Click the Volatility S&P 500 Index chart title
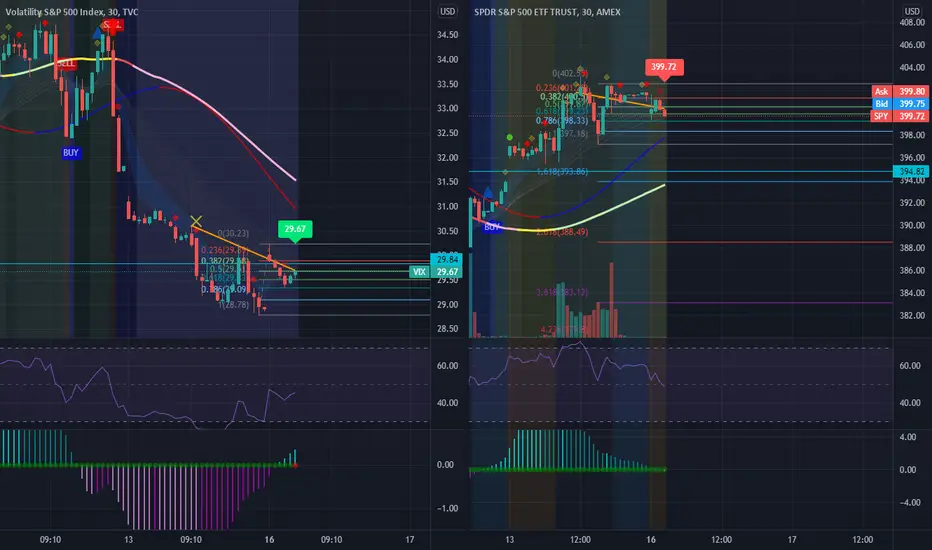Screen dimensions: 932x550 [x=71, y=12]
